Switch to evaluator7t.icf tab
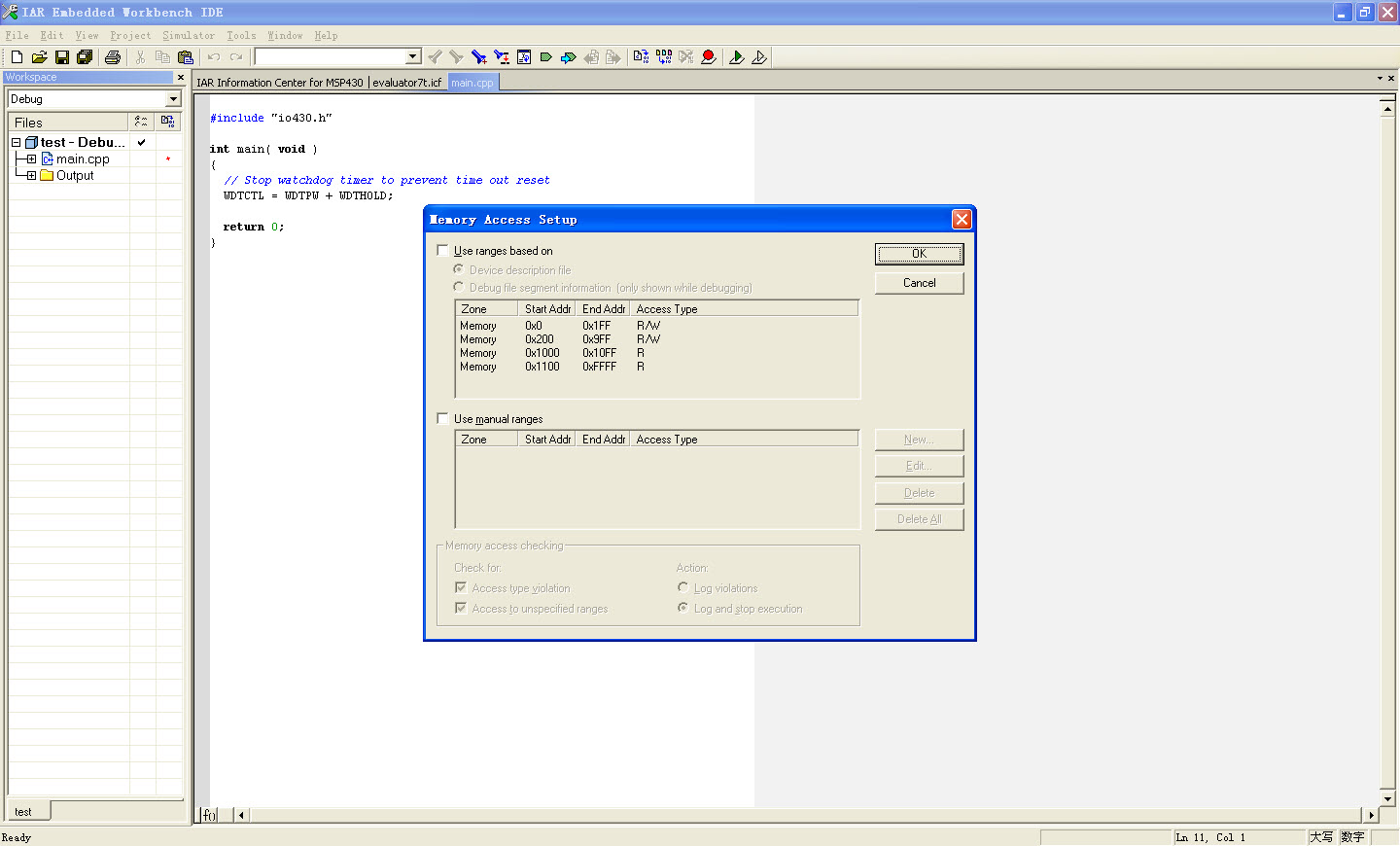The image size is (1400, 846). pos(407,83)
